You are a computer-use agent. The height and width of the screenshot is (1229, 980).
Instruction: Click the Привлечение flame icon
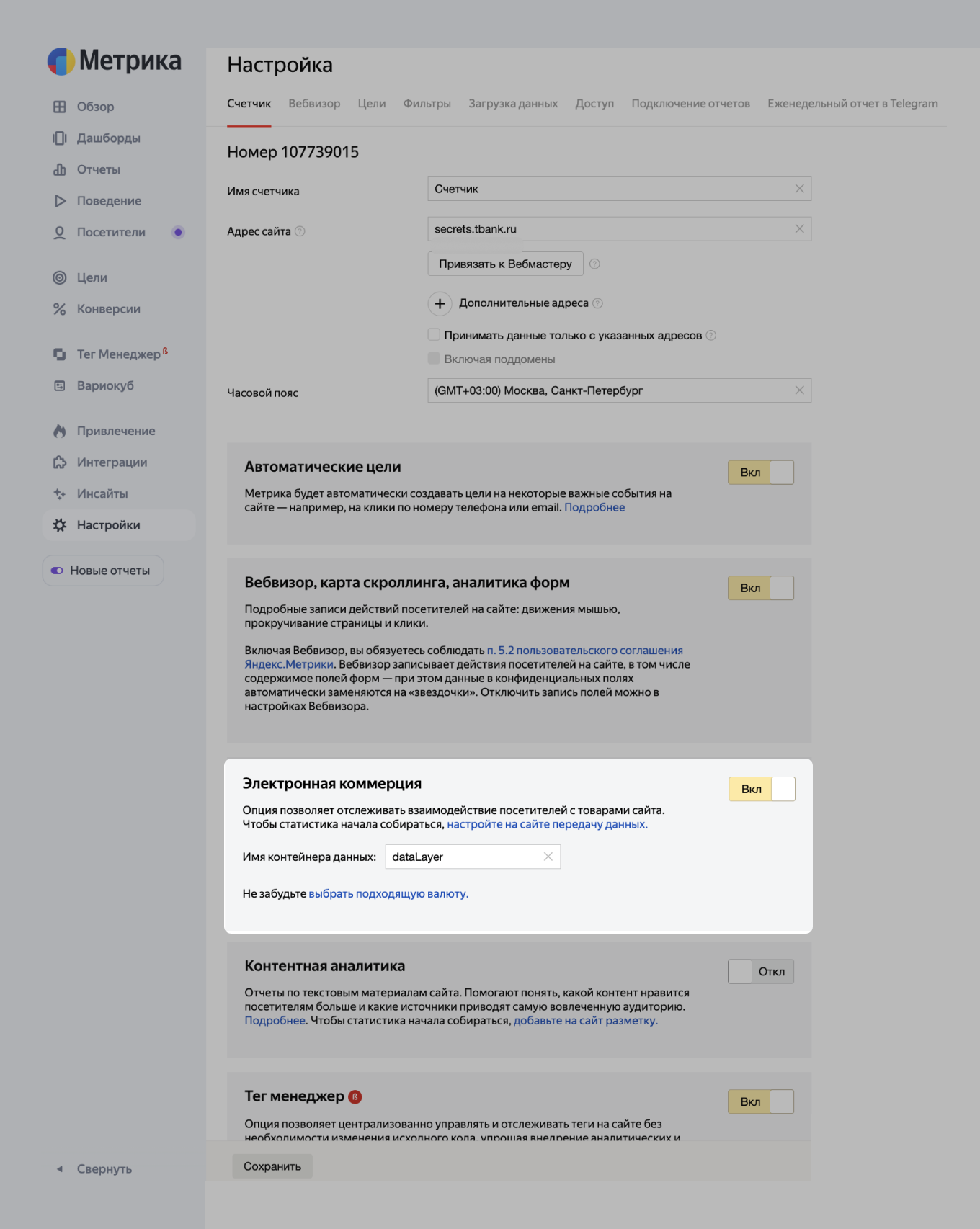60,431
